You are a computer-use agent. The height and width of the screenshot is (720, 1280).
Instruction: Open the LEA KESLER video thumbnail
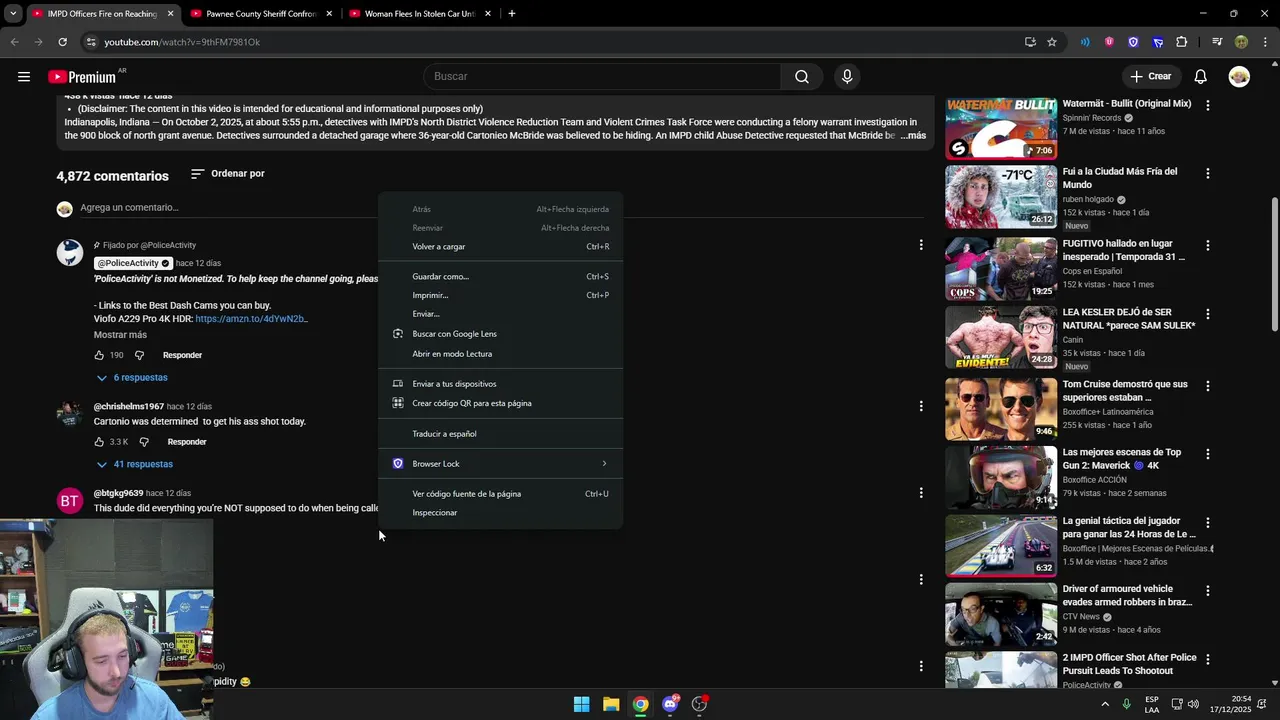click(1001, 337)
